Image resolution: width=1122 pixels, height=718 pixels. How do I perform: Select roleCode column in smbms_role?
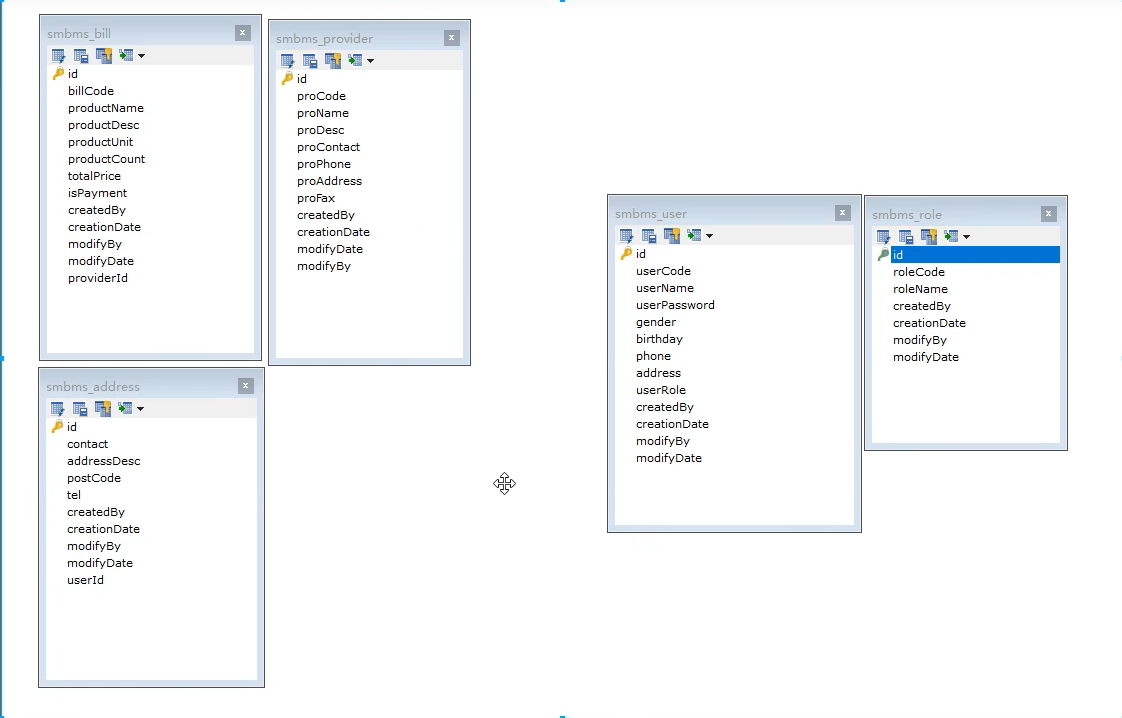pyautogui.click(x=919, y=272)
